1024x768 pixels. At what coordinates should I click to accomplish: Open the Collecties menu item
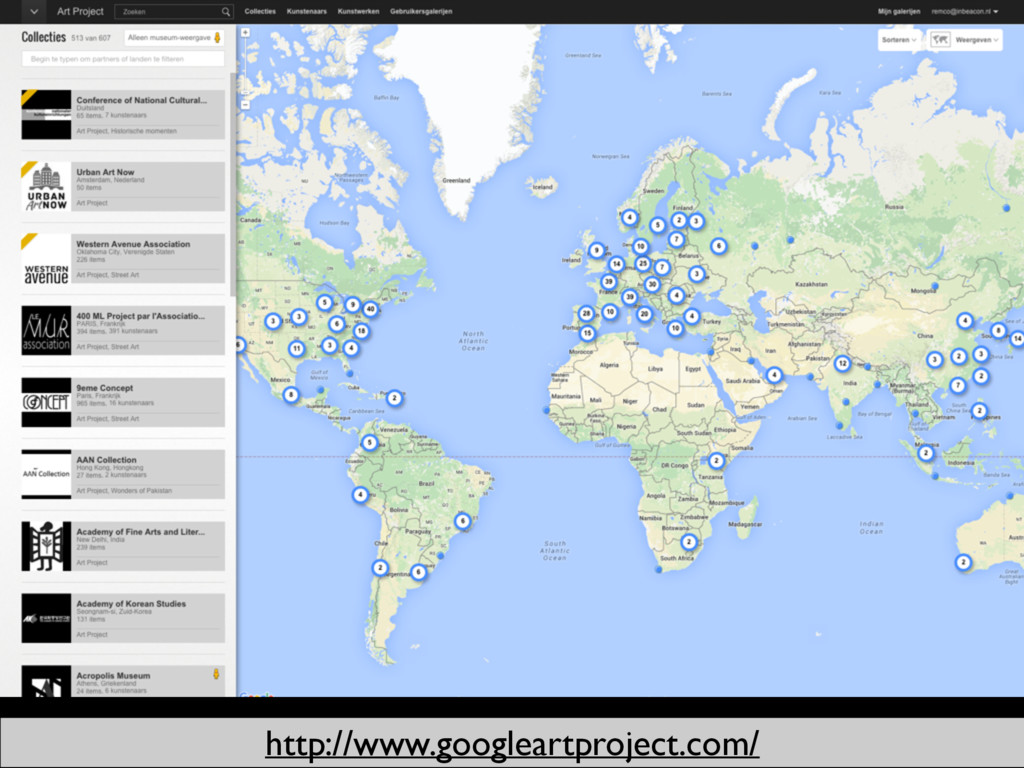260,12
